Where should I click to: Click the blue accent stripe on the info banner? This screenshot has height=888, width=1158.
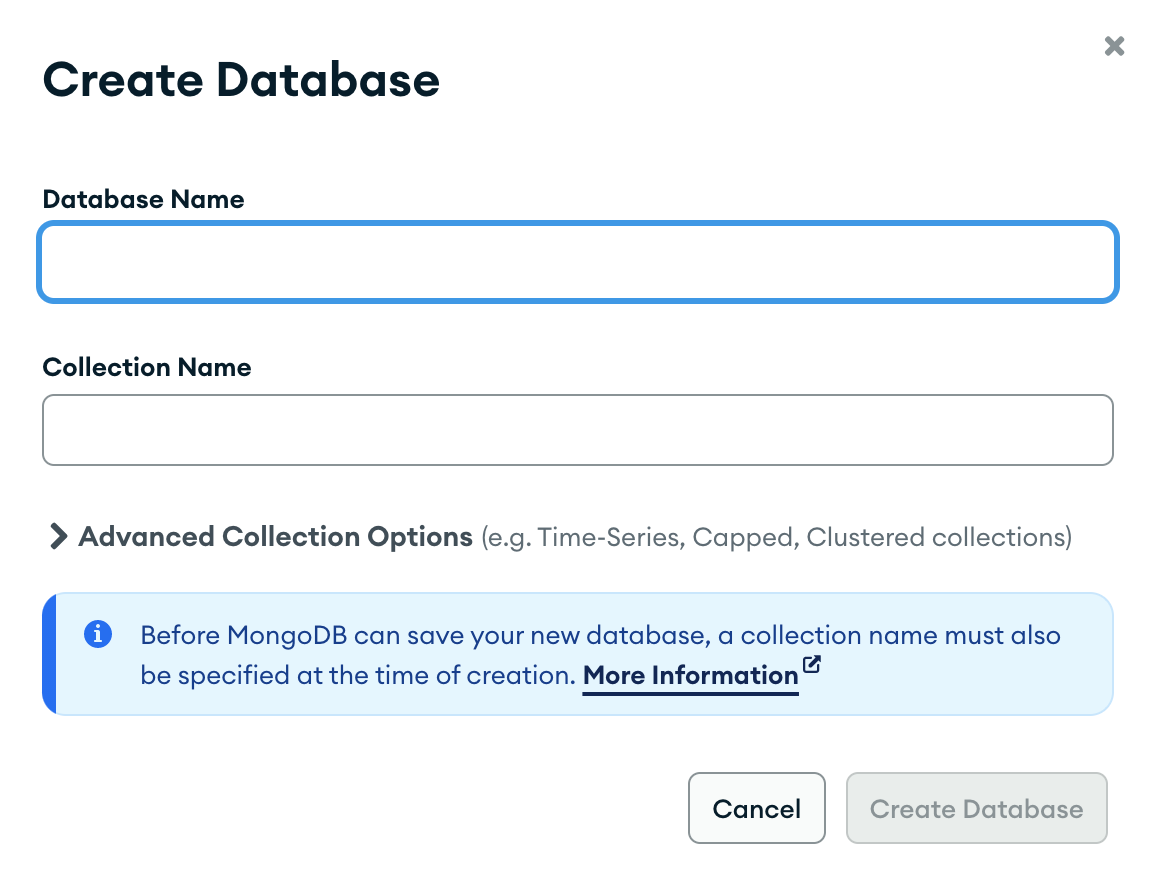point(49,654)
